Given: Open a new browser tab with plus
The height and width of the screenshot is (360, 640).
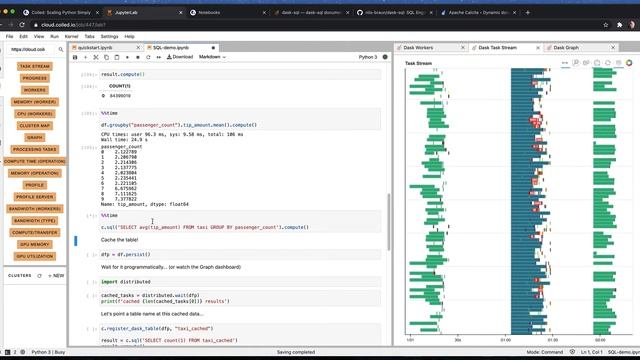Looking at the screenshot, I should (528, 13).
